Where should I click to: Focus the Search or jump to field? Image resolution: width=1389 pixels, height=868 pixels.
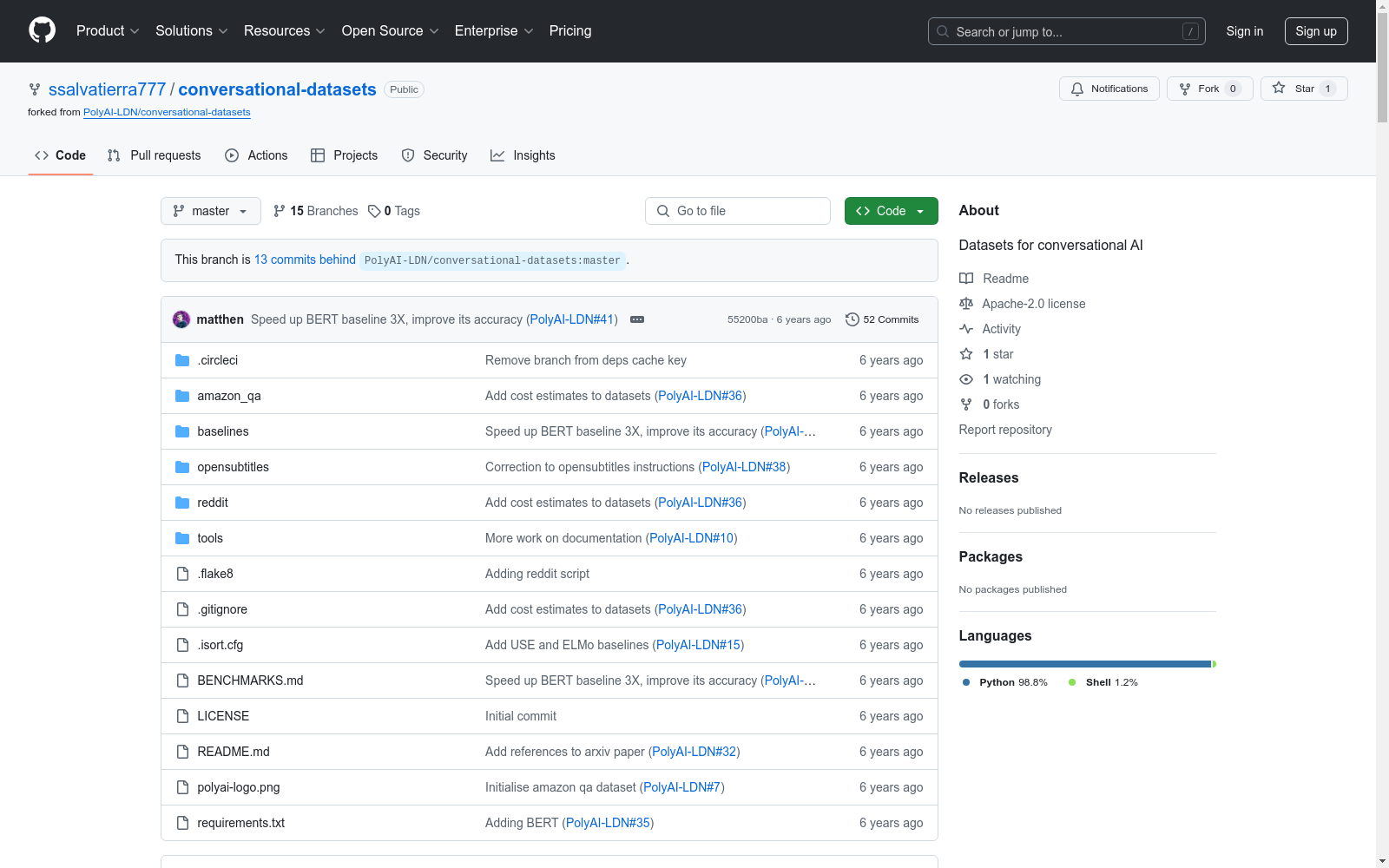[x=1067, y=31]
